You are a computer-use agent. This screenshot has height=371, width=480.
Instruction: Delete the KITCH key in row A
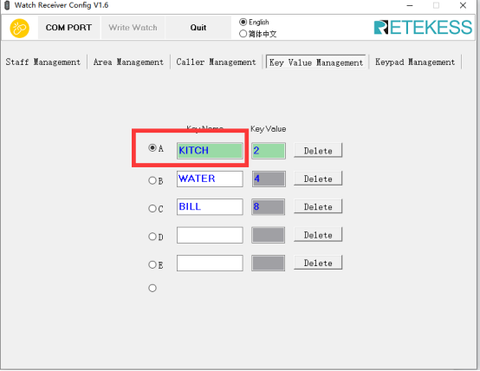pos(318,151)
